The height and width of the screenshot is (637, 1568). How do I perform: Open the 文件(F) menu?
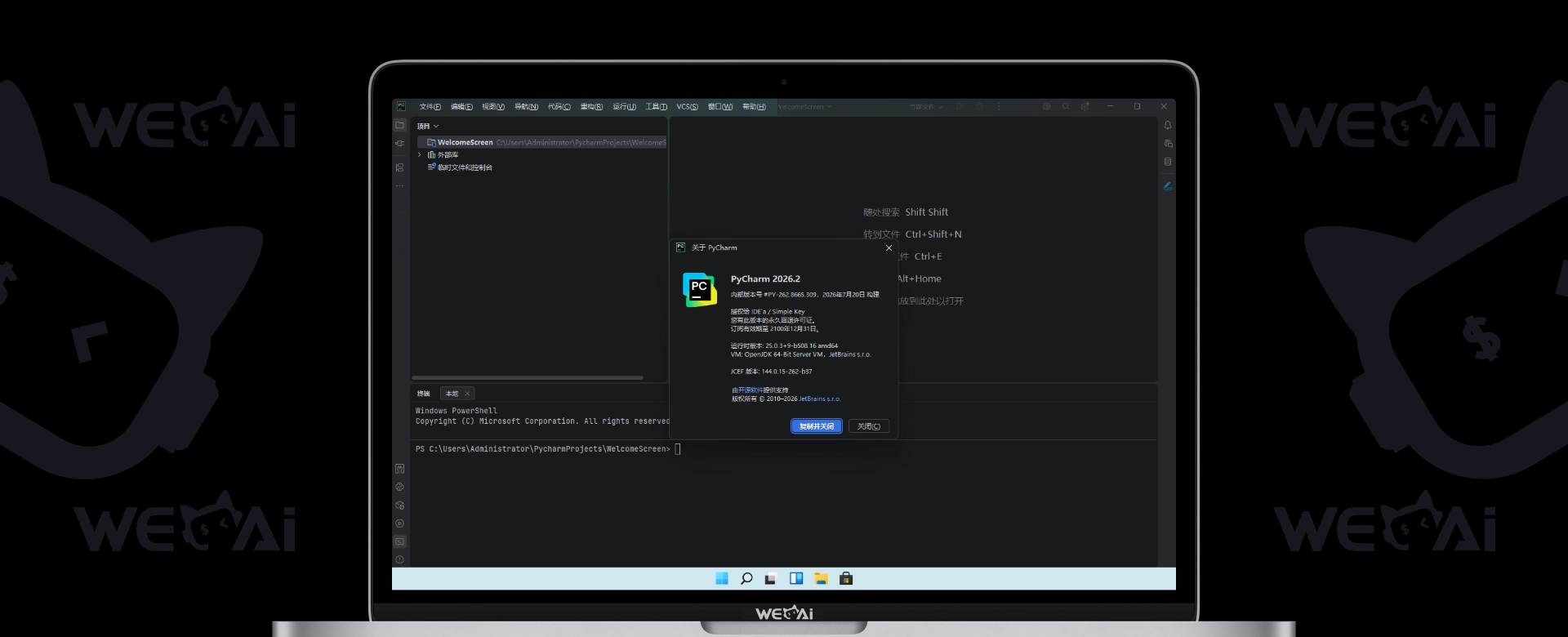(430, 107)
